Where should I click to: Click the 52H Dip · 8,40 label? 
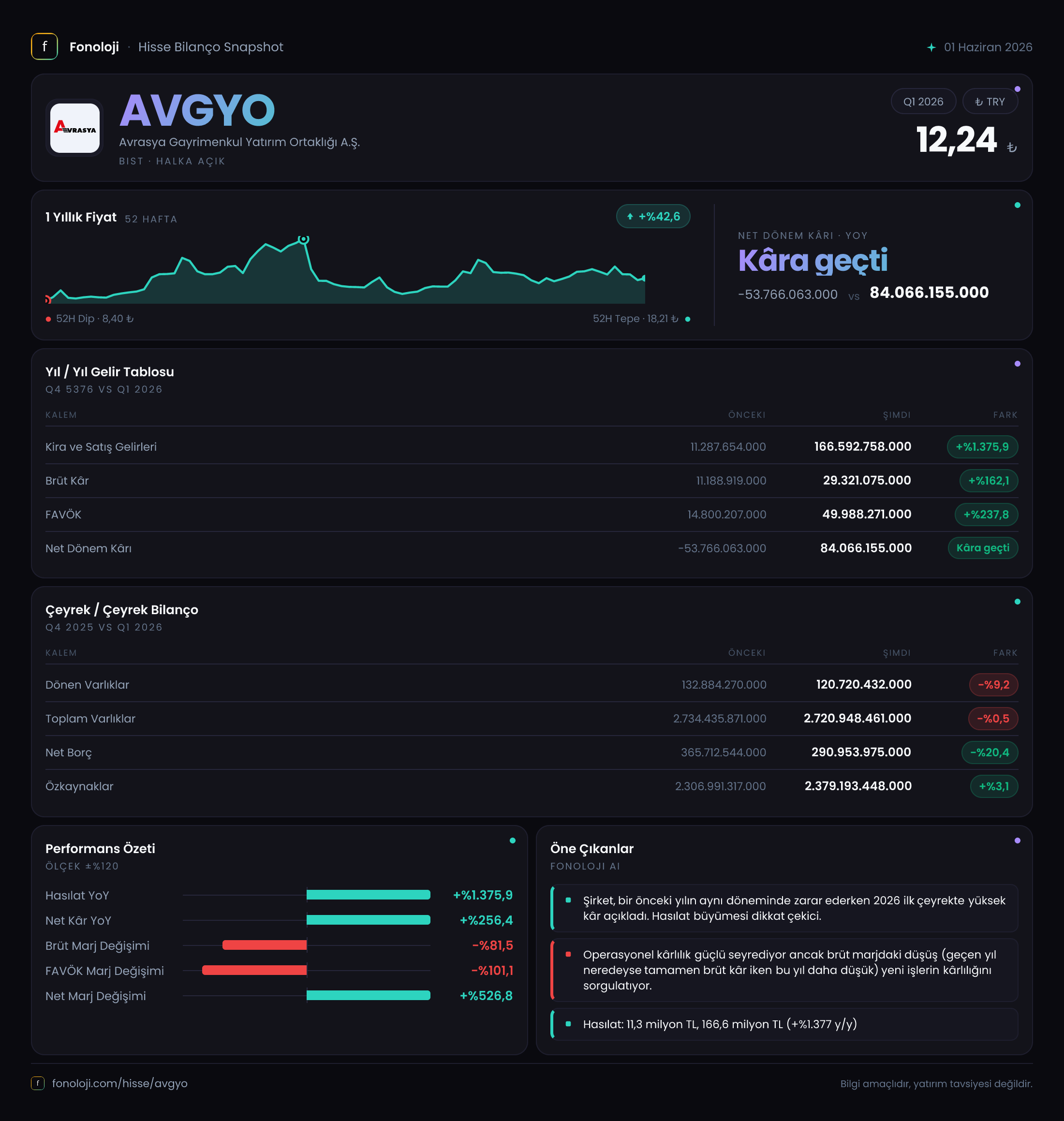click(x=95, y=319)
